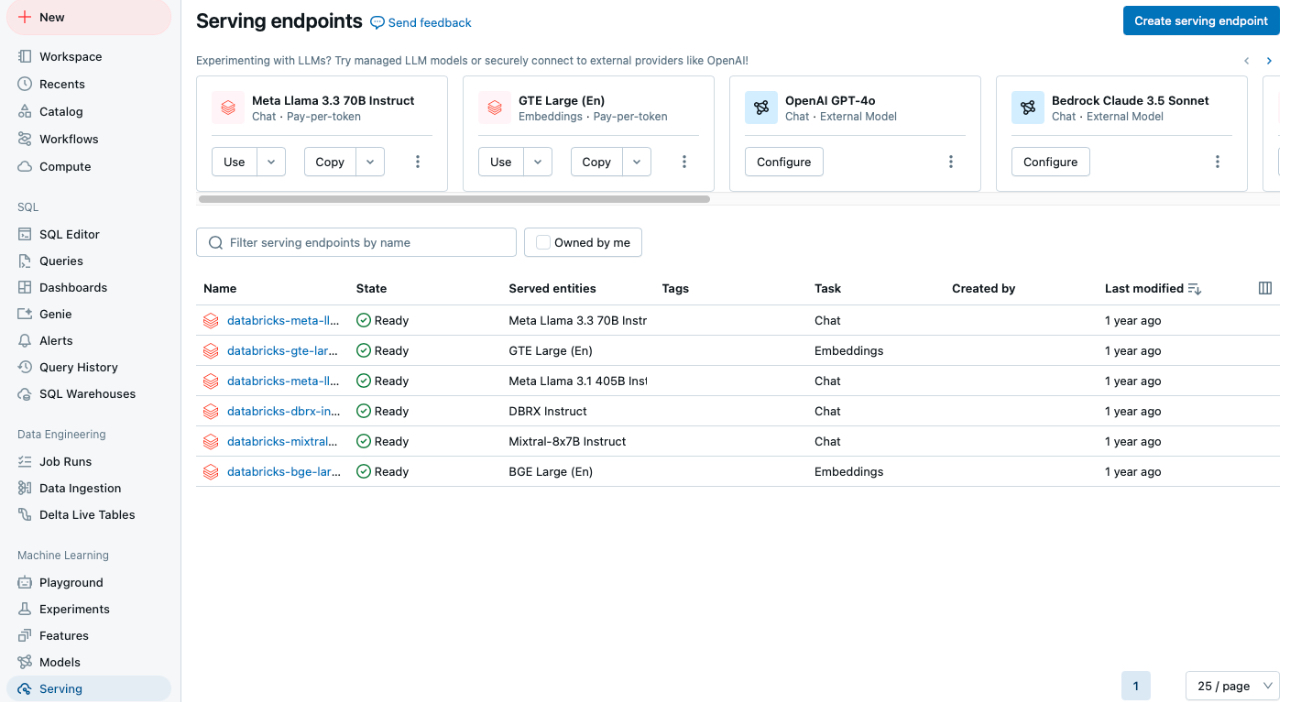Click the Mixtral-8x7B Instruct served entity cell
The width and height of the screenshot is (1290, 702).
[x=567, y=441]
